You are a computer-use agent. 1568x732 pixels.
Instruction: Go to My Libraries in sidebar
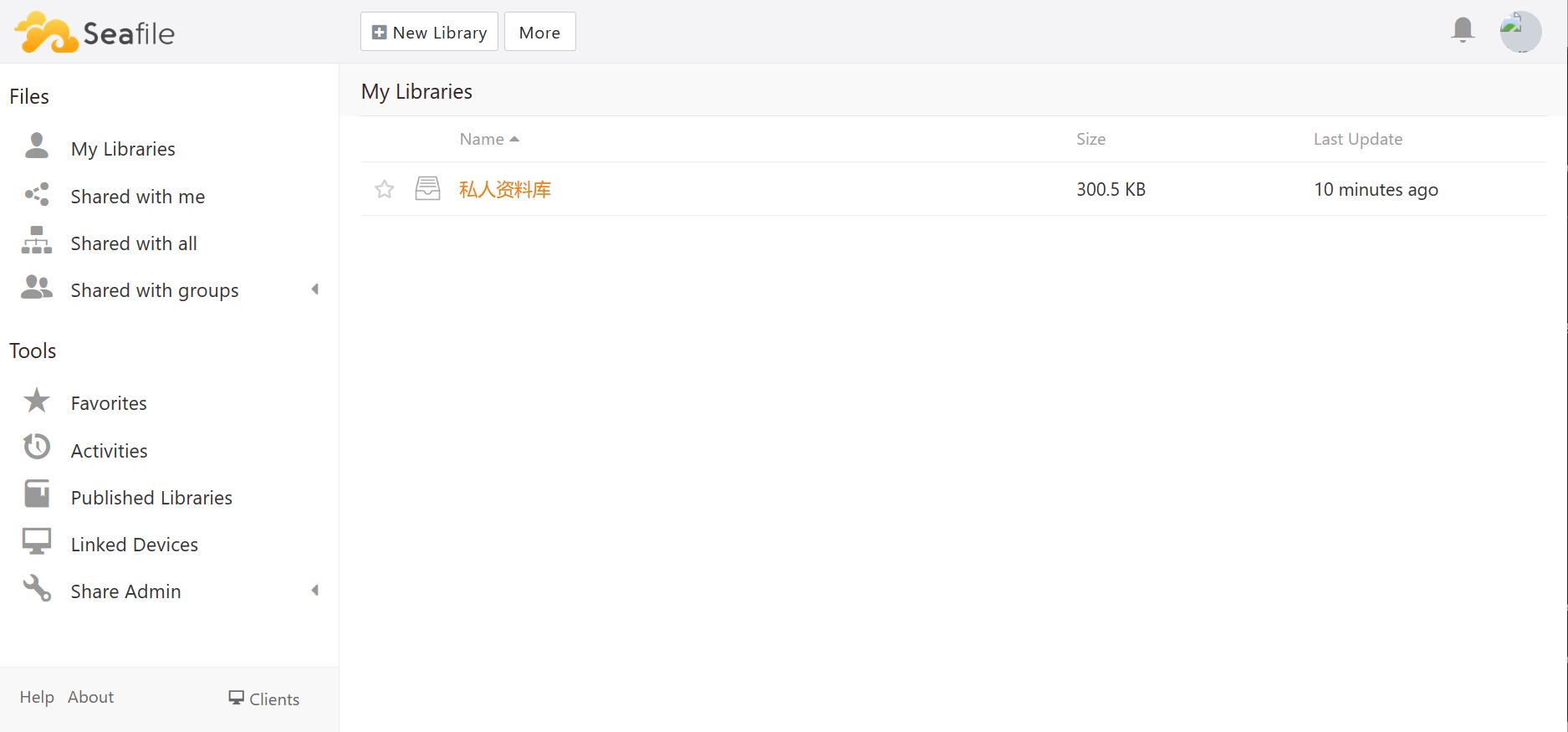(x=123, y=149)
